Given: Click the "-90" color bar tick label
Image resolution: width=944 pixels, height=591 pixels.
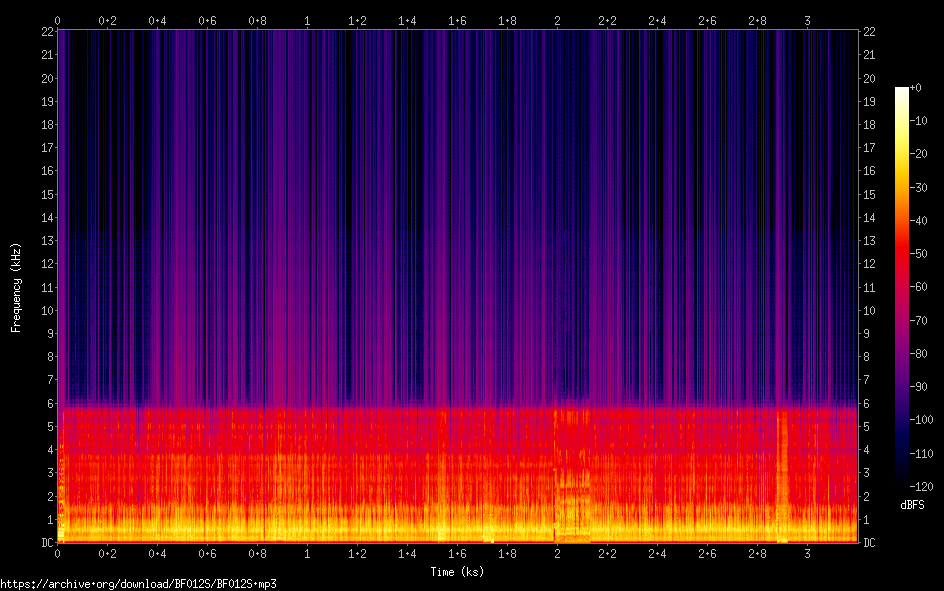Looking at the screenshot, I should (x=918, y=387).
